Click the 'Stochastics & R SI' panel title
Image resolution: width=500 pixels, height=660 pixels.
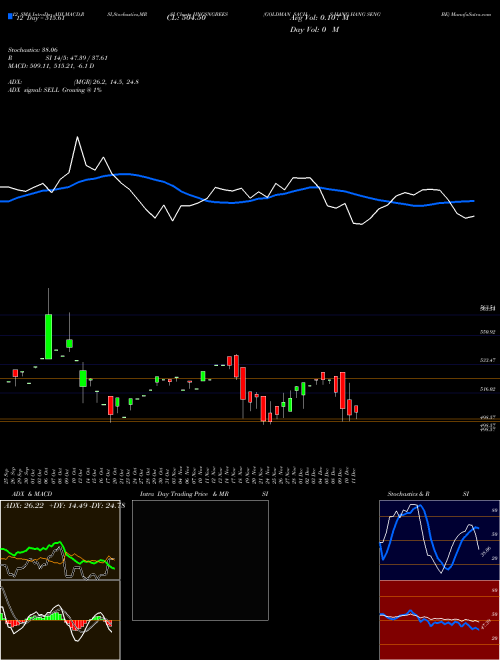coord(428,494)
